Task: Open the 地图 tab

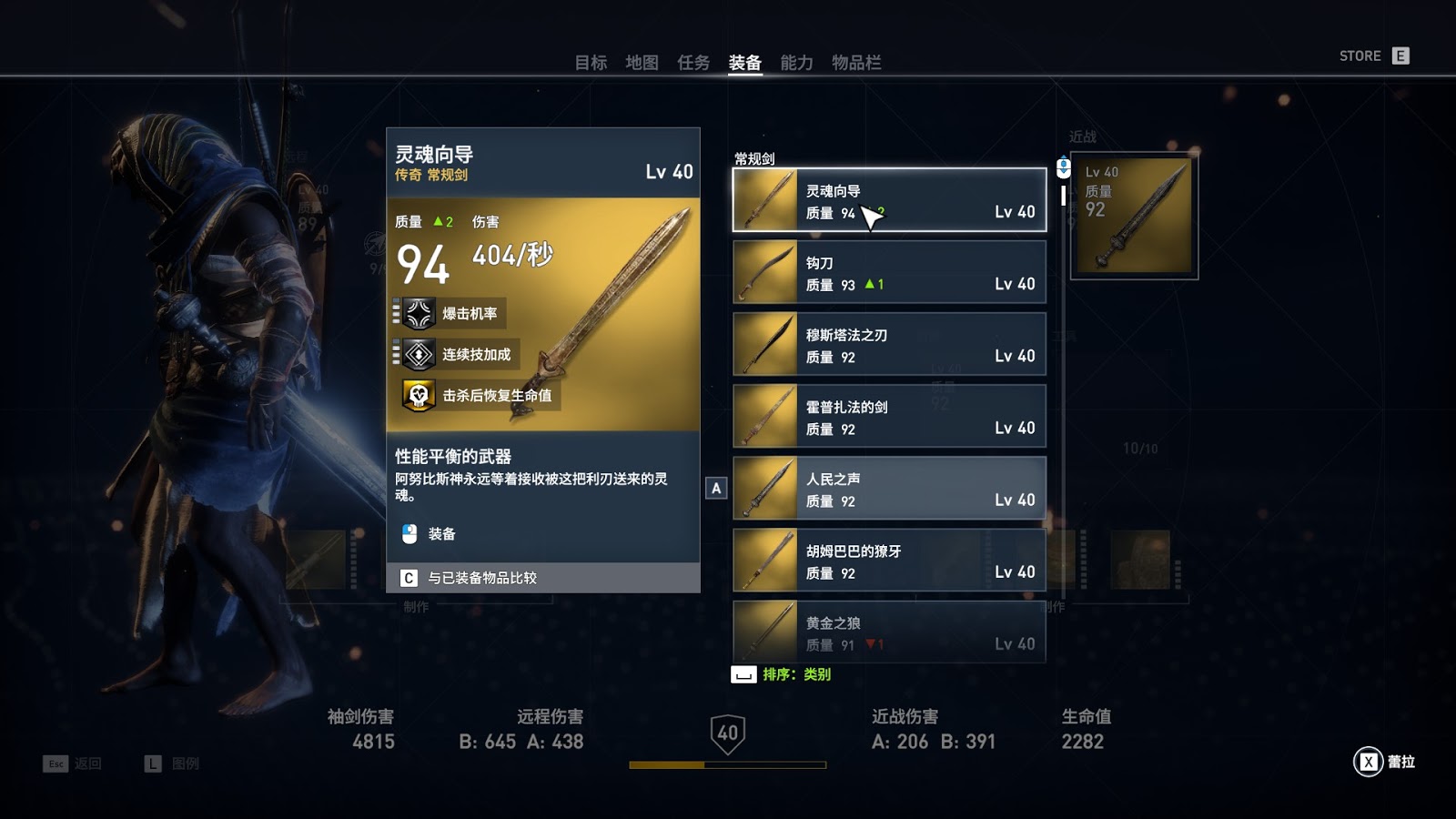Action: pyautogui.click(x=642, y=63)
